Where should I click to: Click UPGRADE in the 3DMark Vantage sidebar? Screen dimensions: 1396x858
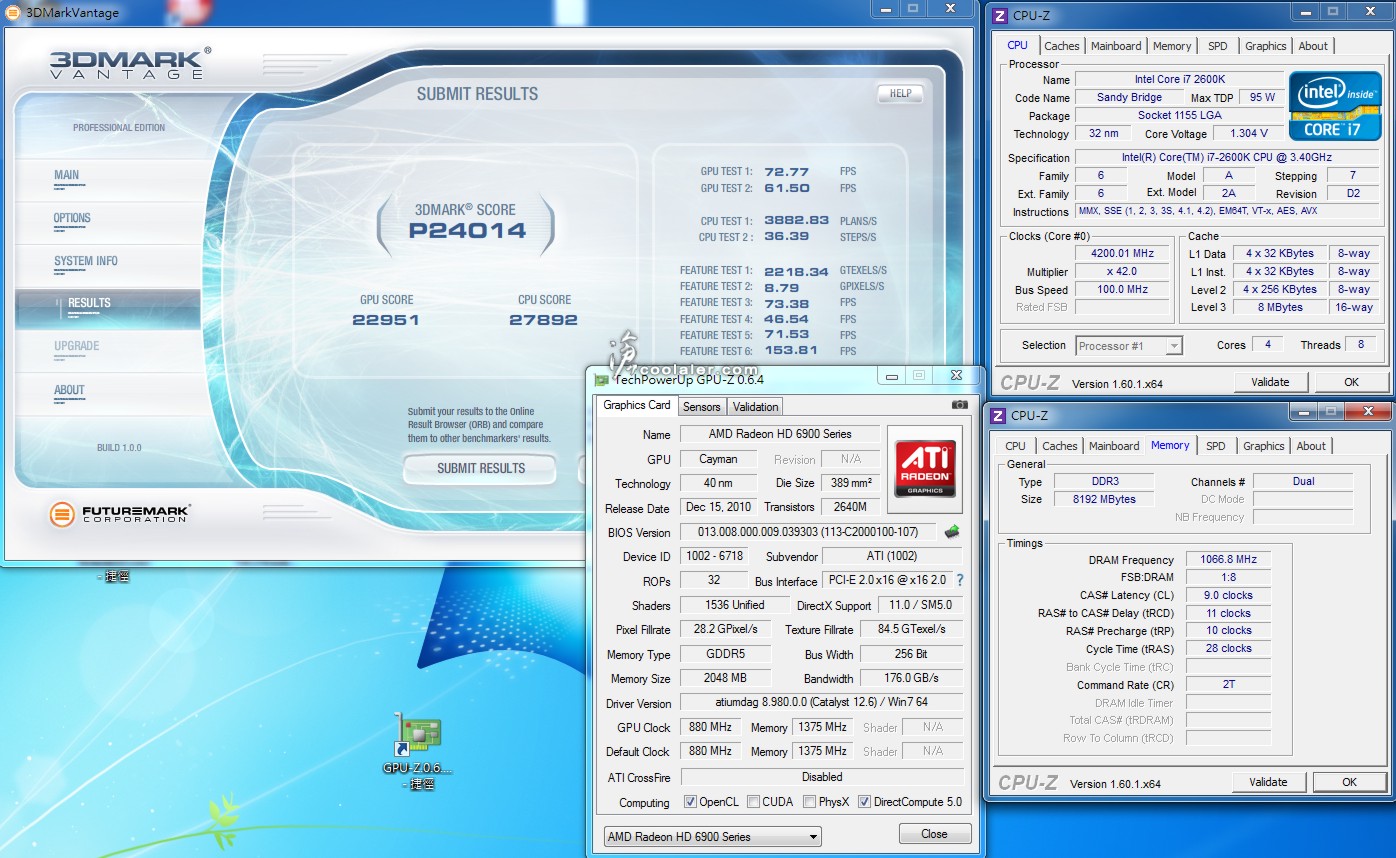pos(108,351)
